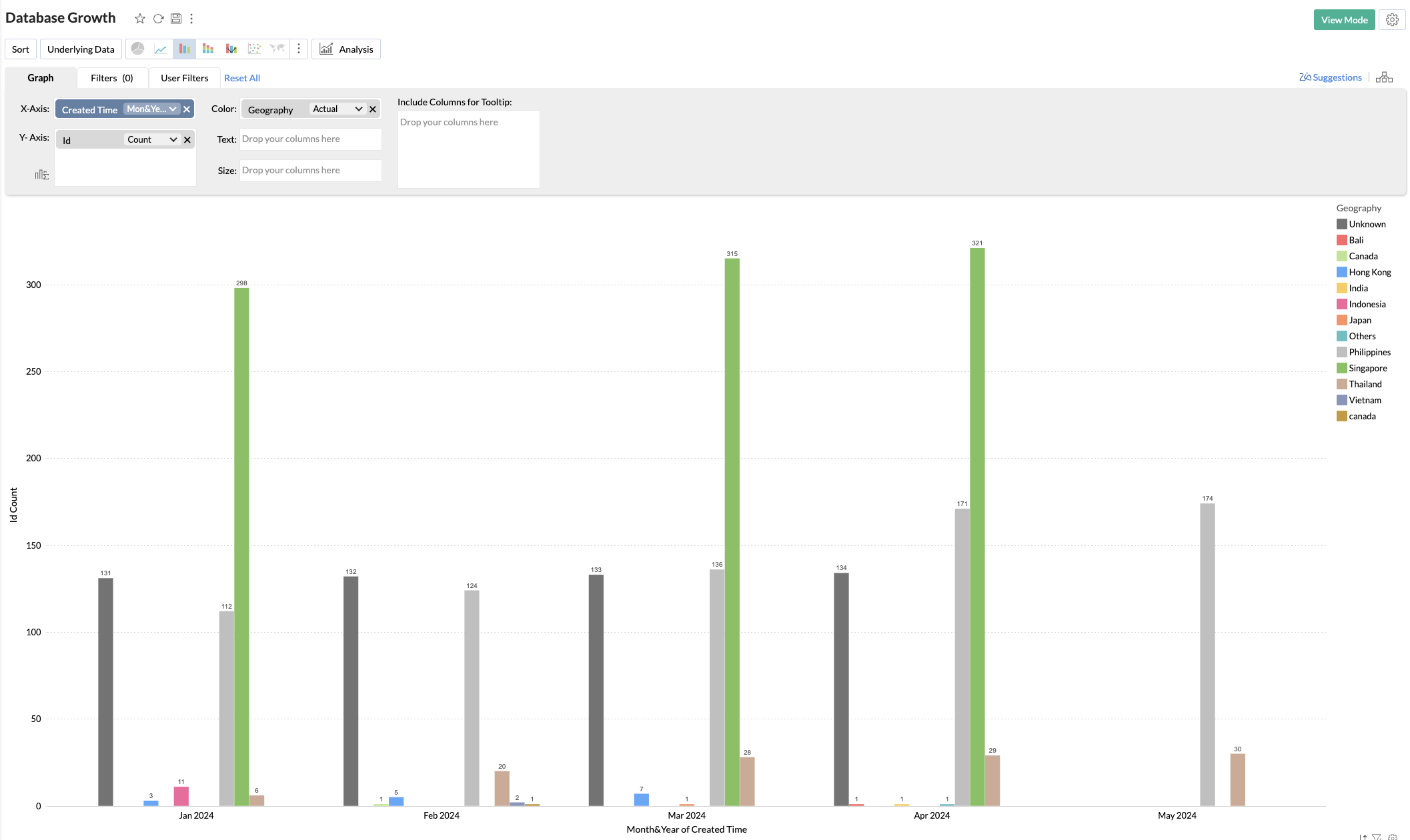
Task: Select the scatter plot chart icon
Action: (254, 49)
